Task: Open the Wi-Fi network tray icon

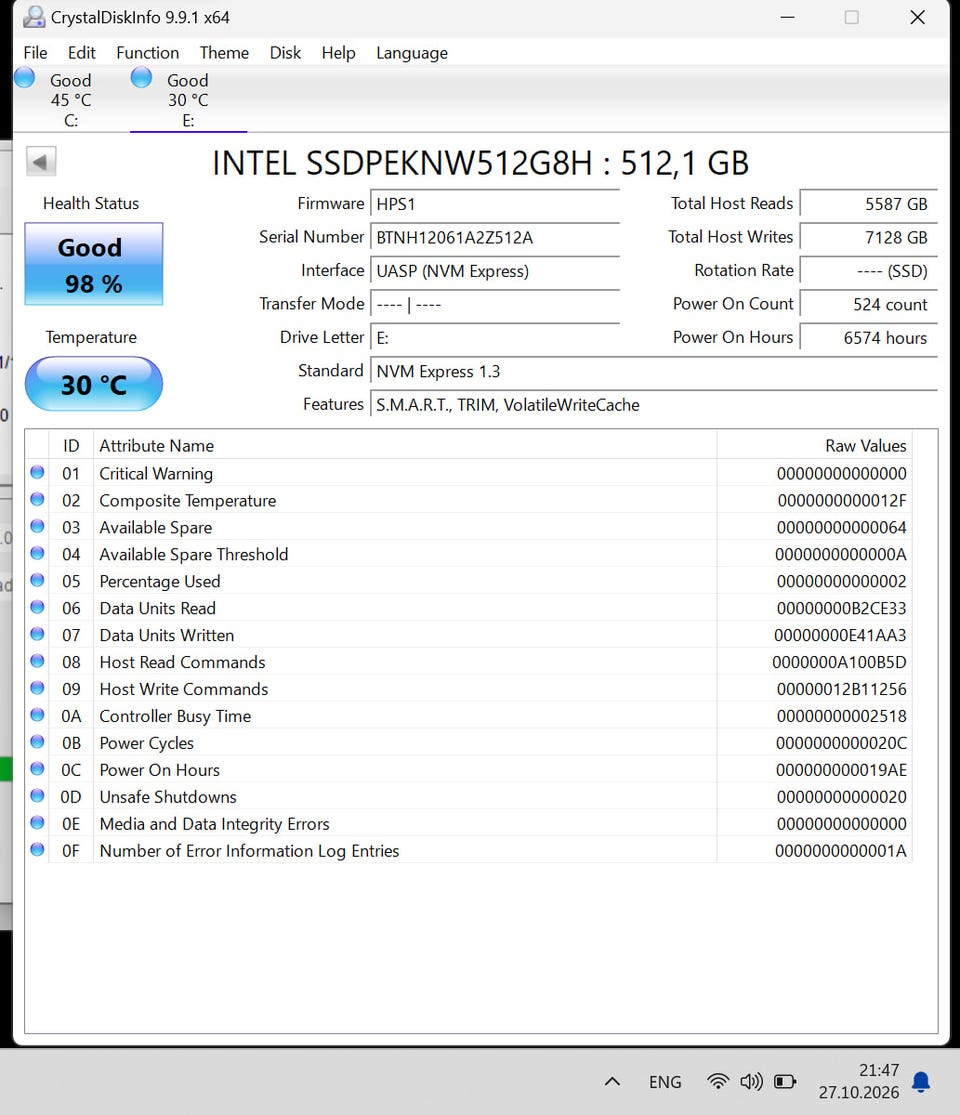Action: [718, 1082]
